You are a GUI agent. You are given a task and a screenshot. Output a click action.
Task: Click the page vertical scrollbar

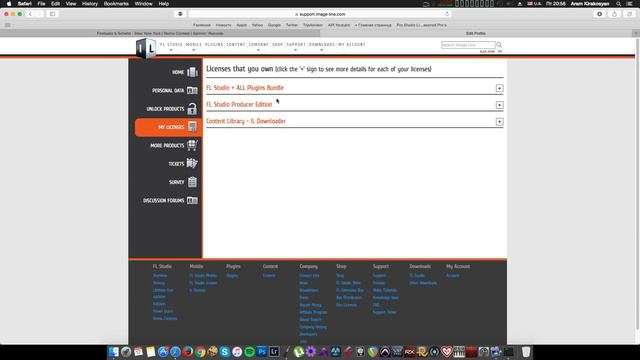(x=637, y=184)
